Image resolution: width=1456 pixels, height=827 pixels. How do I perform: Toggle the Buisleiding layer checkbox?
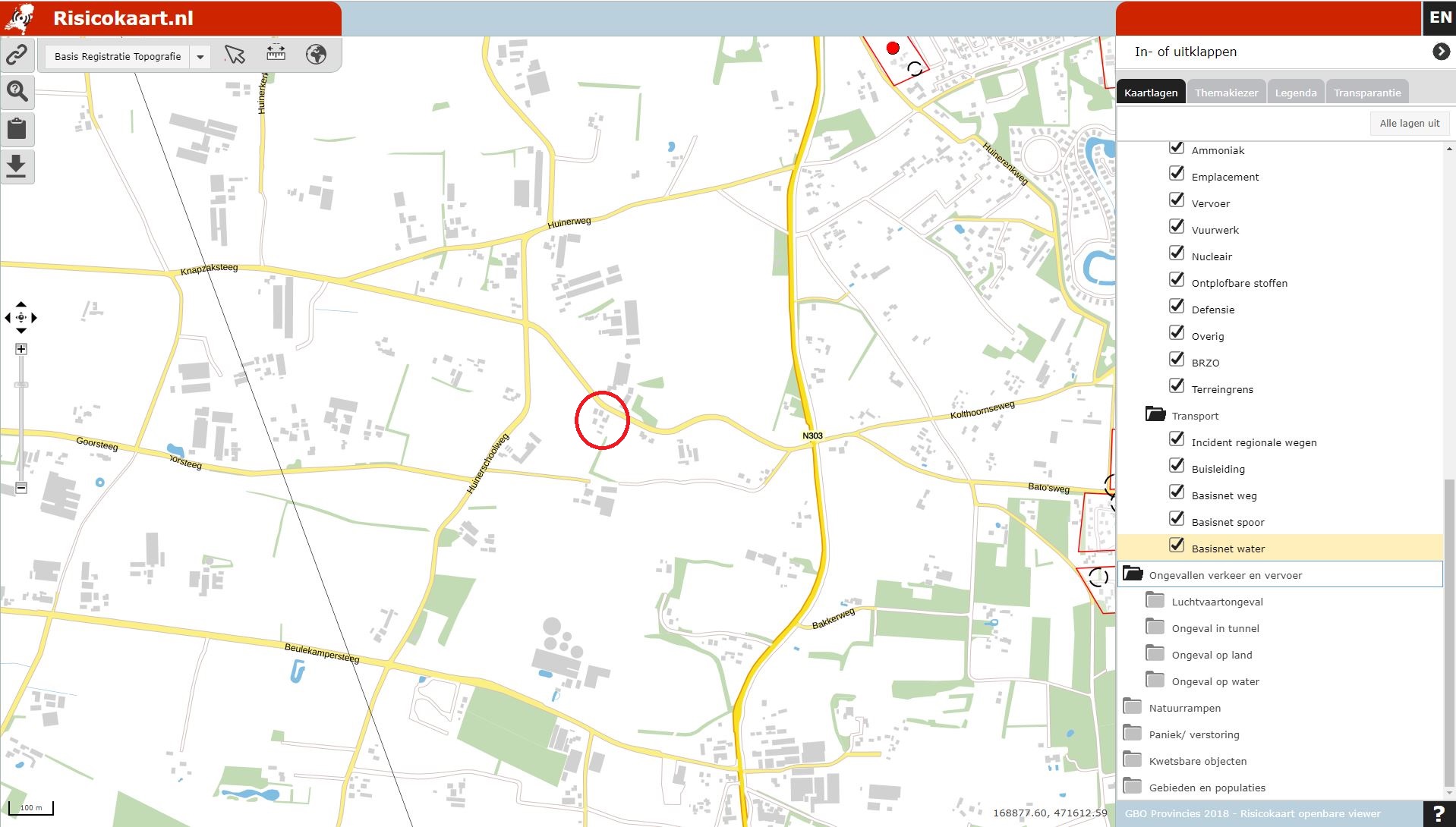coord(1177,465)
